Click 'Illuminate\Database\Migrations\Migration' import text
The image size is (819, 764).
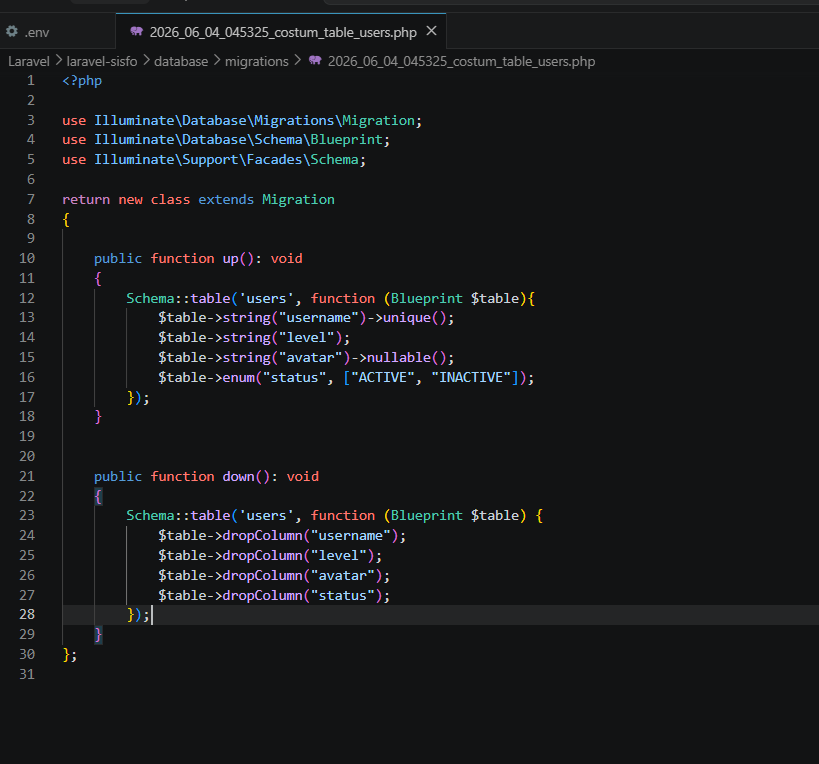(x=254, y=121)
